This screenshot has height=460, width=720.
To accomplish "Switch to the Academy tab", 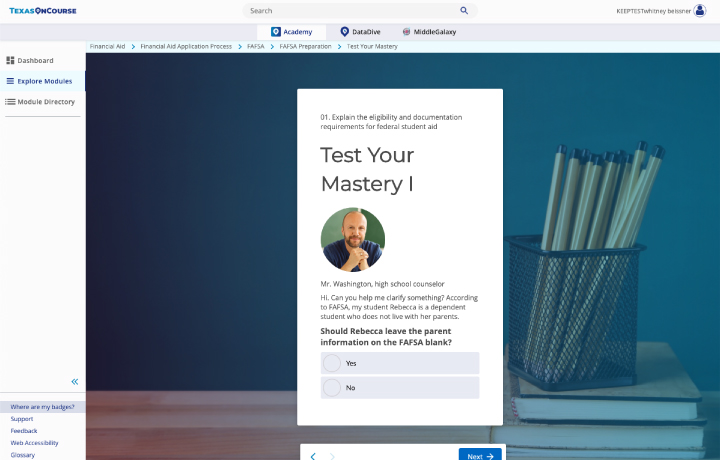I will [x=292, y=32].
